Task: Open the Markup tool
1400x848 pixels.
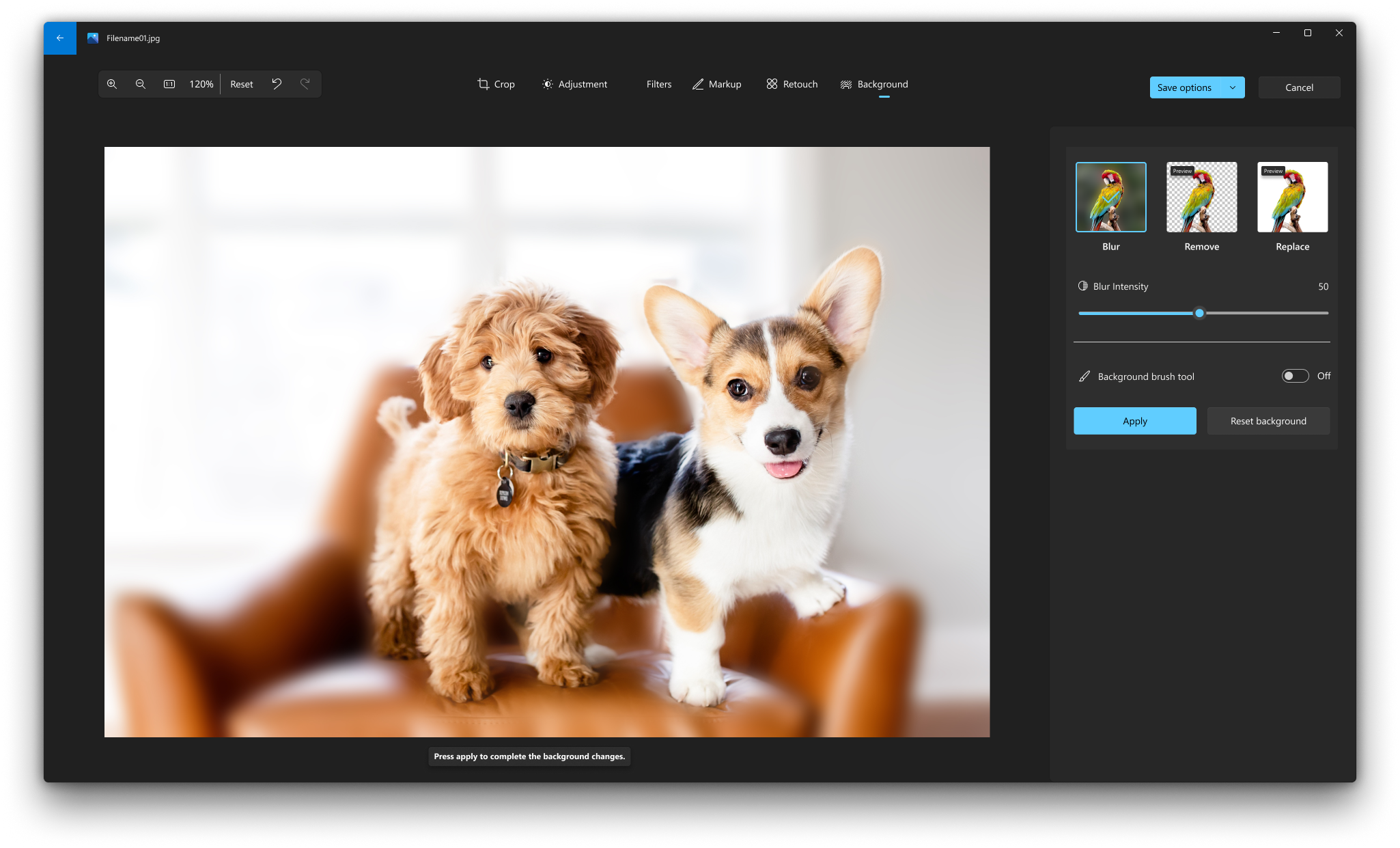Action: 716,84
